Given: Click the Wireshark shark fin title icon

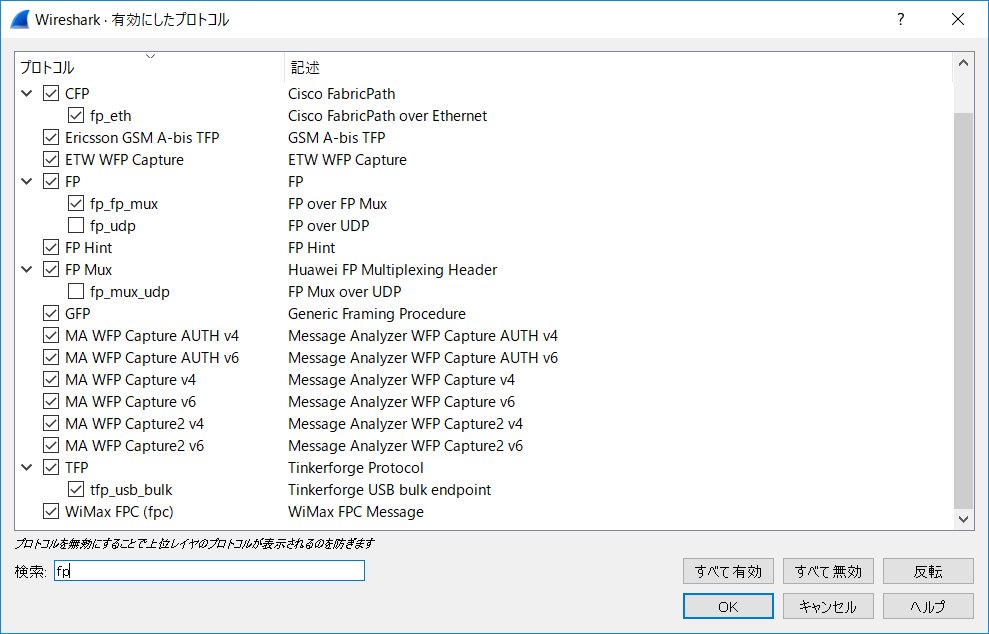Looking at the screenshot, I should coord(20,20).
